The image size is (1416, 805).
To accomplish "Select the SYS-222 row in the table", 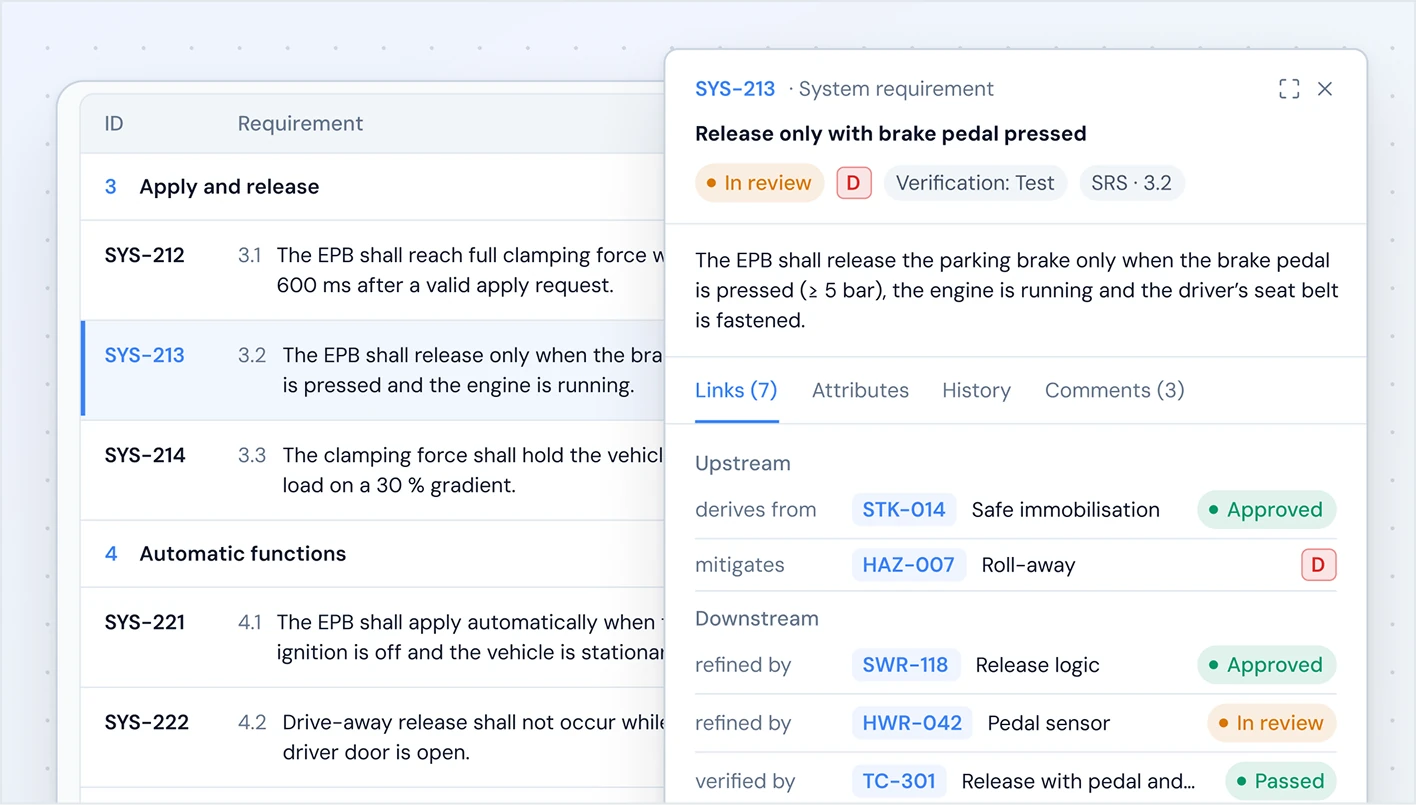I will (x=373, y=737).
